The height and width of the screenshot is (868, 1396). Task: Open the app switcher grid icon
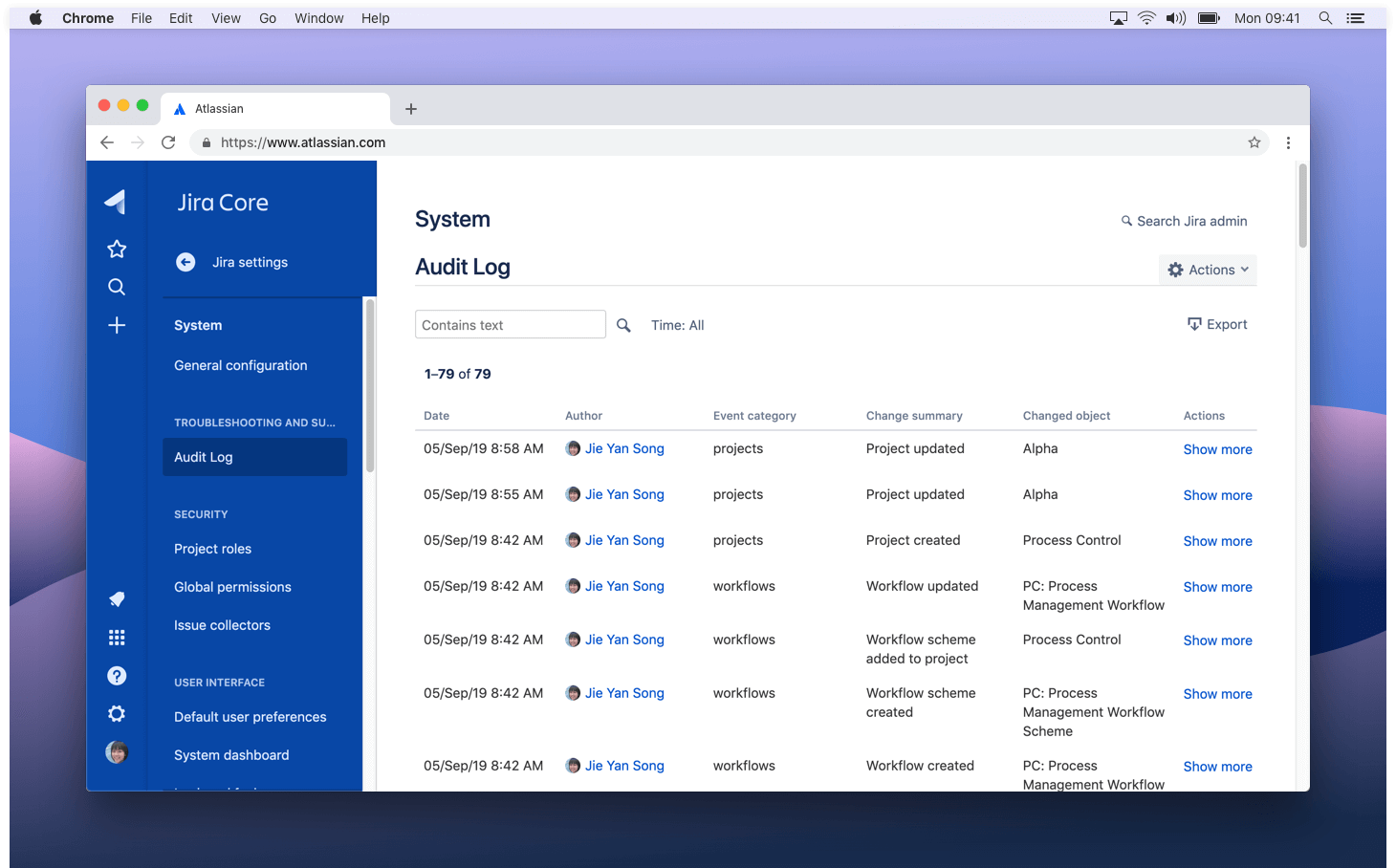click(116, 637)
